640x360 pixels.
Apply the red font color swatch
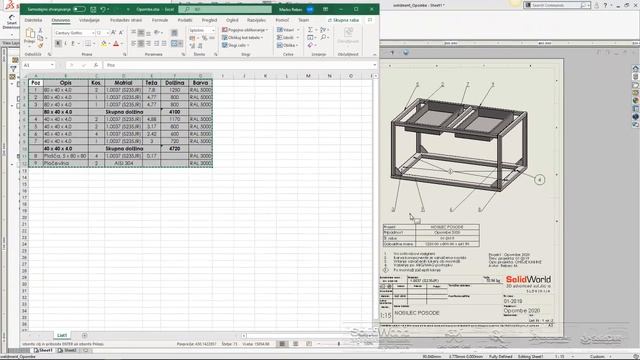[x=116, y=43]
